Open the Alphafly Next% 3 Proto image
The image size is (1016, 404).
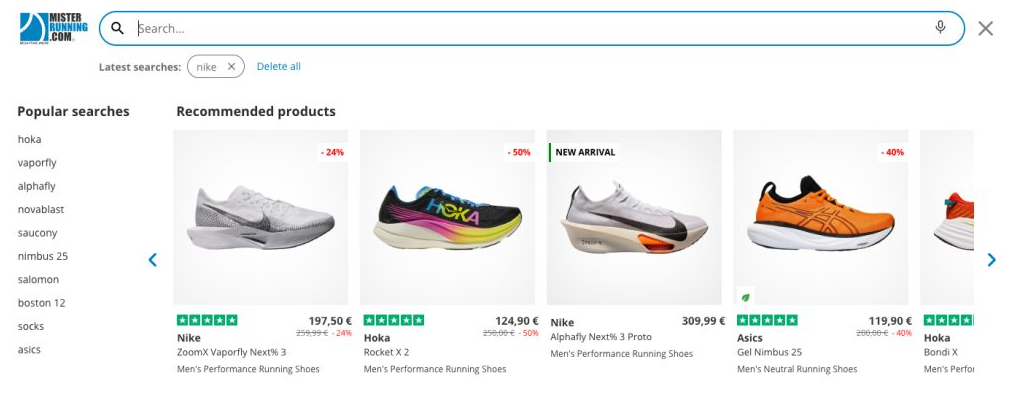click(x=634, y=217)
